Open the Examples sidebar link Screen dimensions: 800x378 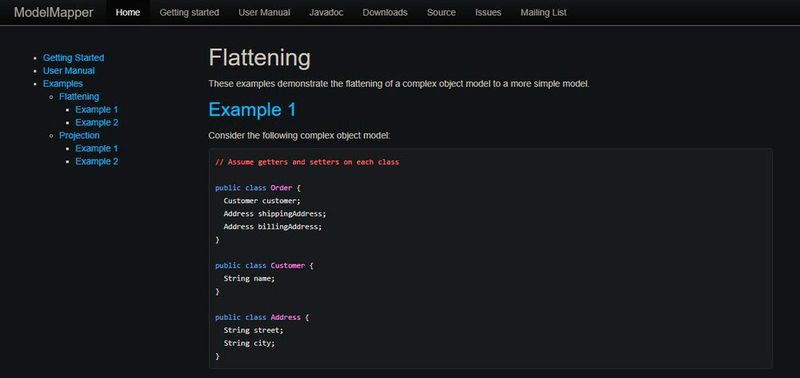(63, 84)
